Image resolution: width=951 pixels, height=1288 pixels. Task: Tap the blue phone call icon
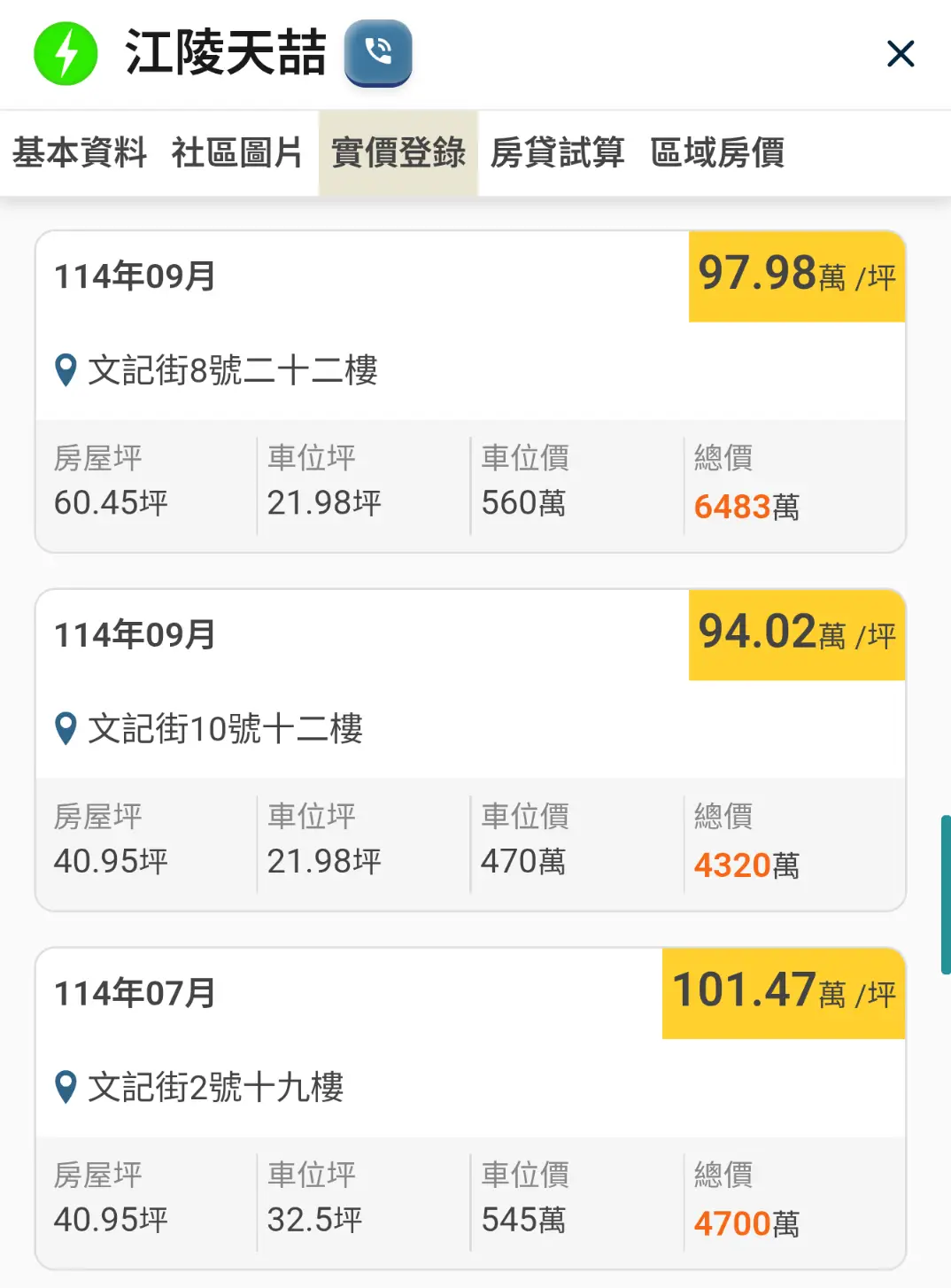coord(378,52)
